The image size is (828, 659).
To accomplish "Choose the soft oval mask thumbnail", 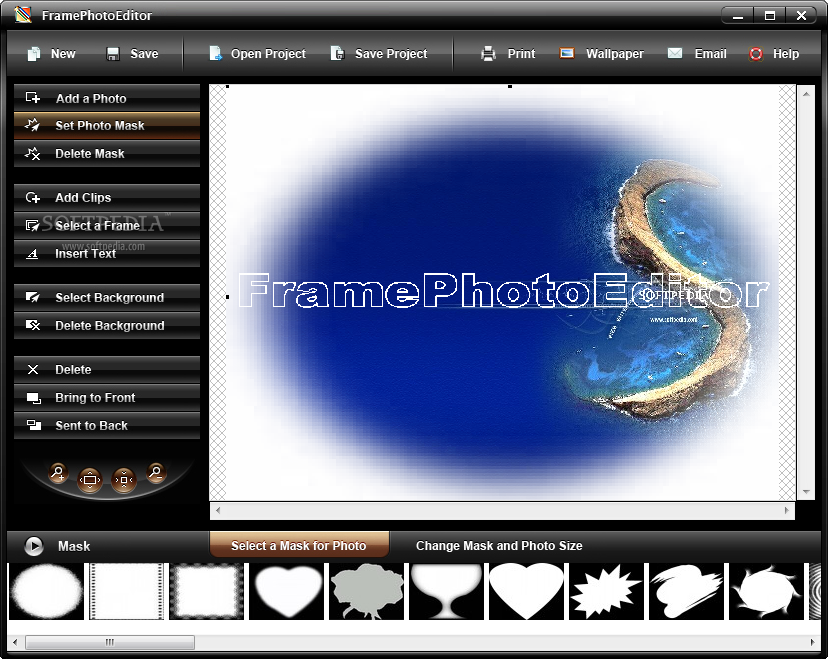I will [46, 591].
